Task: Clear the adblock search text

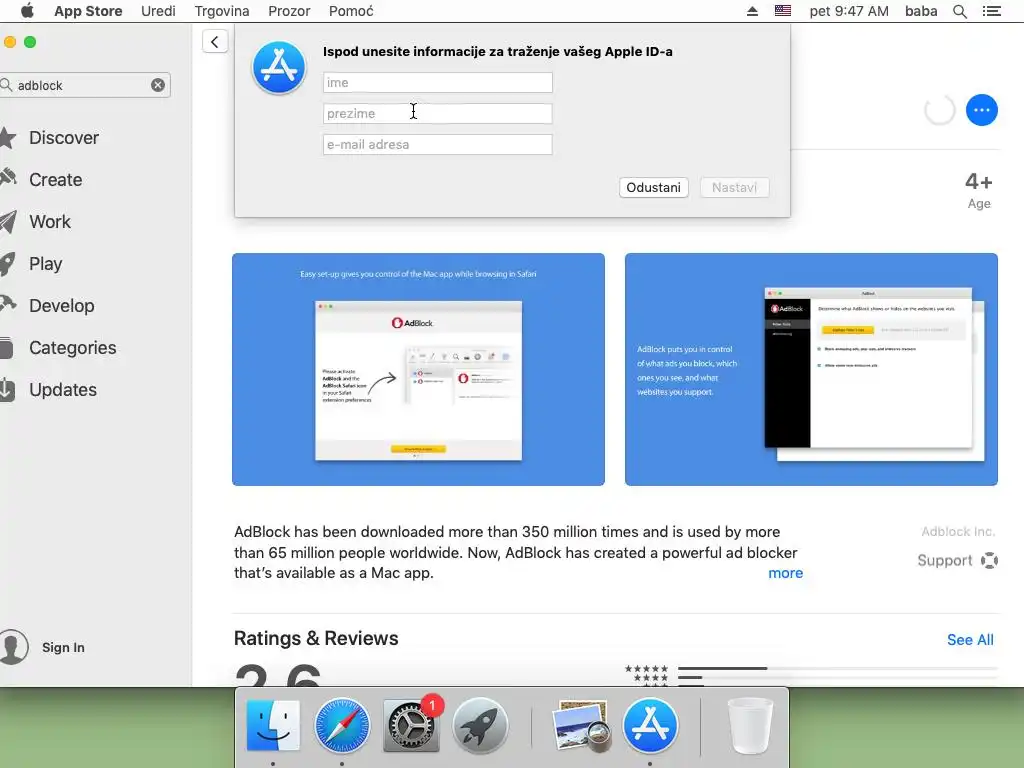Action: coord(158,85)
